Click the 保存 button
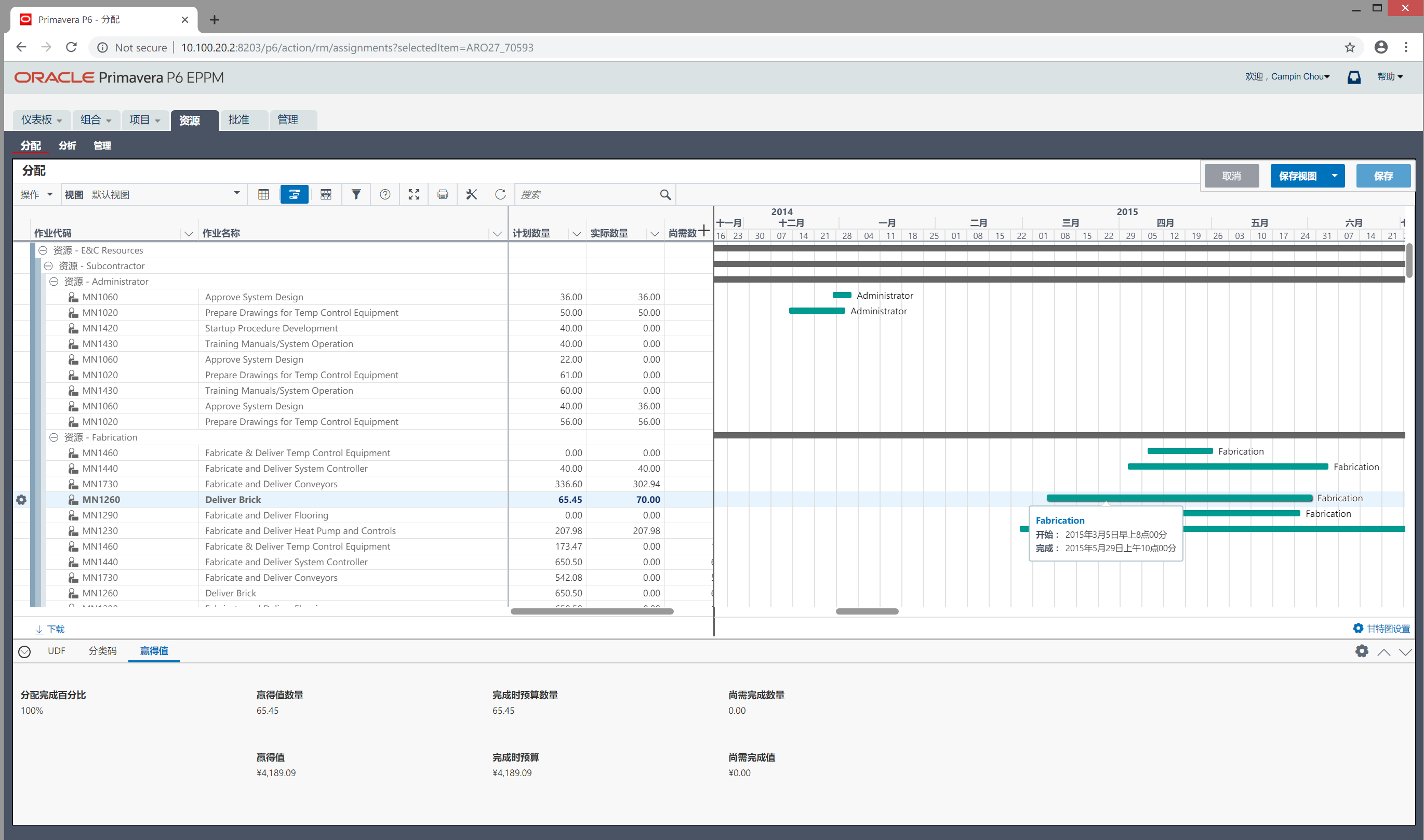Viewport: 1424px width, 840px height. tap(1382, 176)
